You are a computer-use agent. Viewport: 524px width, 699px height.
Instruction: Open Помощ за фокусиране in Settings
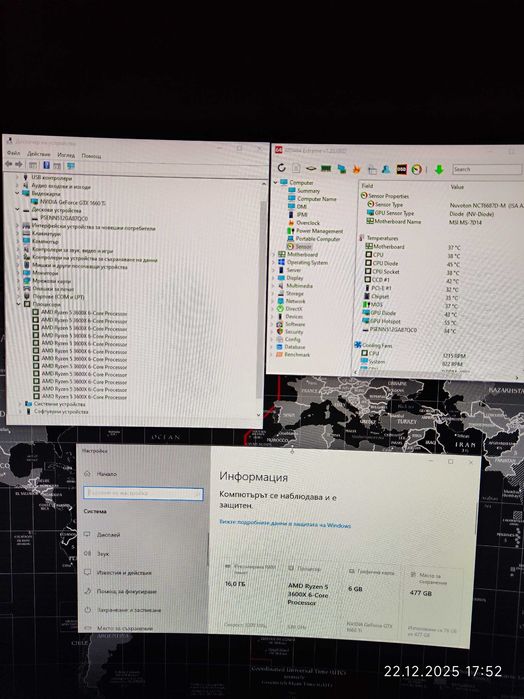point(120,592)
